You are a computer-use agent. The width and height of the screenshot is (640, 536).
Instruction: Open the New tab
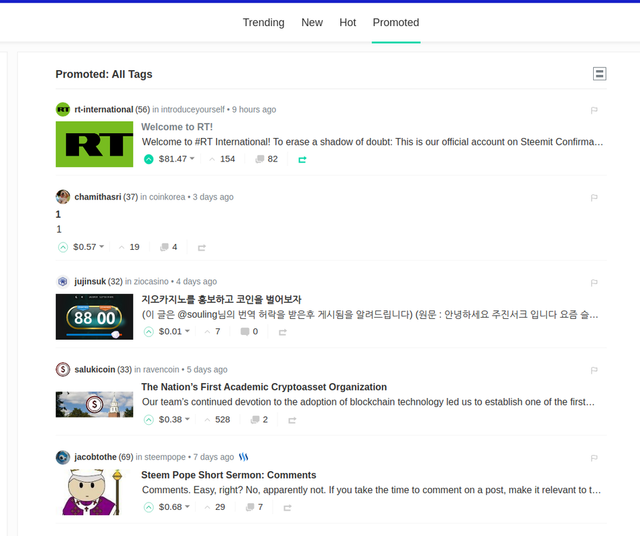pyautogui.click(x=312, y=22)
